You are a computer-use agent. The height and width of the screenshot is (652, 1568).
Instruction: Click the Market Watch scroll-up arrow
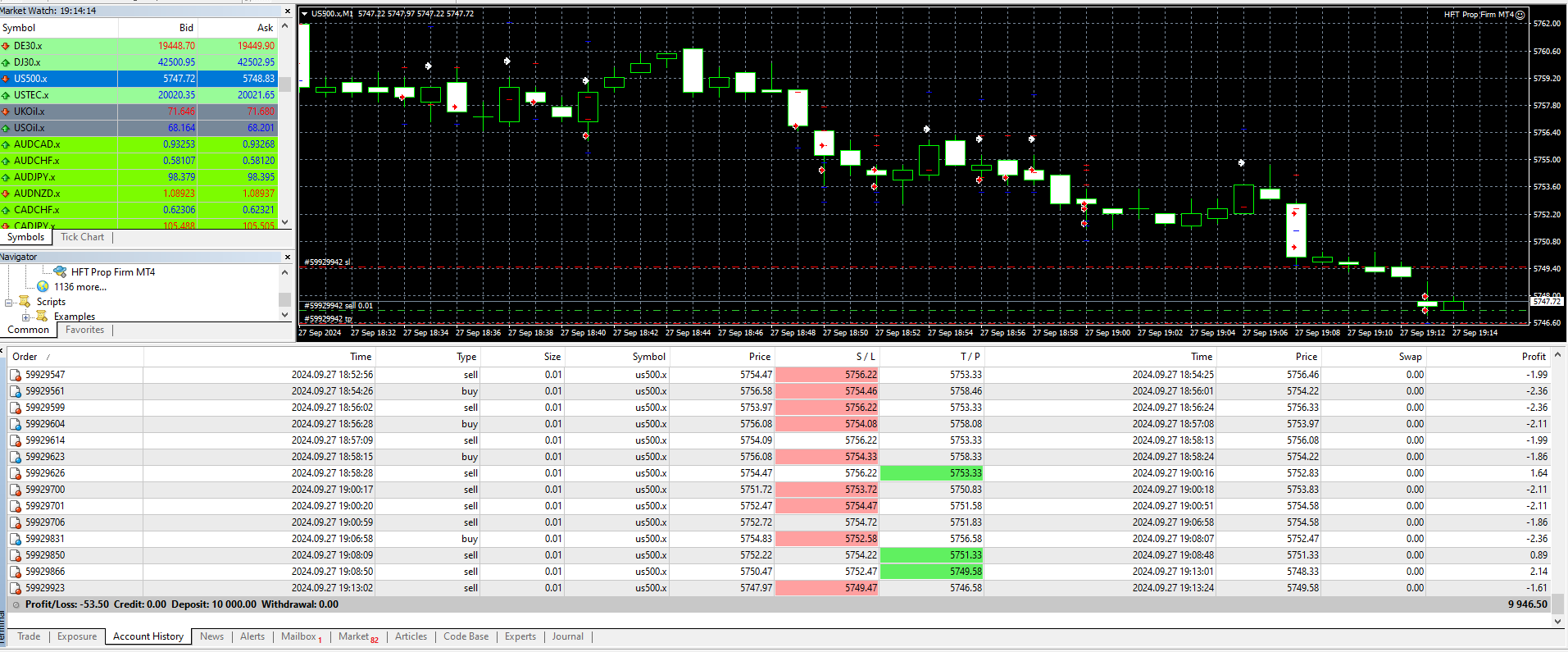[x=284, y=26]
